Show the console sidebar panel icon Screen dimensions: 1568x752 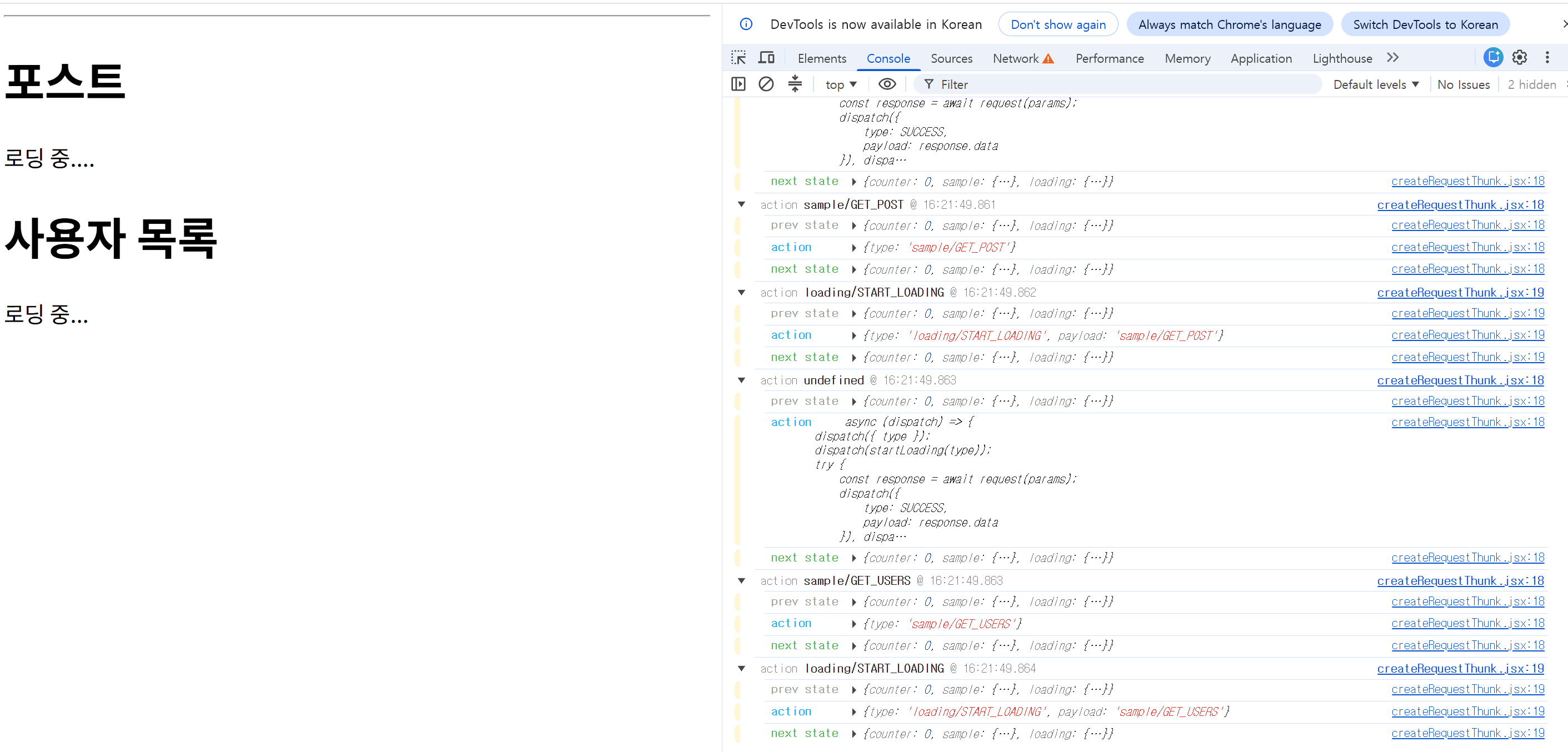tap(738, 84)
